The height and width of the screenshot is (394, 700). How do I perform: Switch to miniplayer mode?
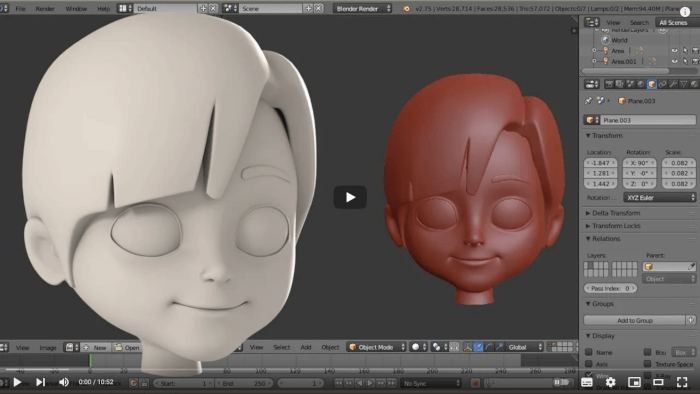tap(634, 382)
